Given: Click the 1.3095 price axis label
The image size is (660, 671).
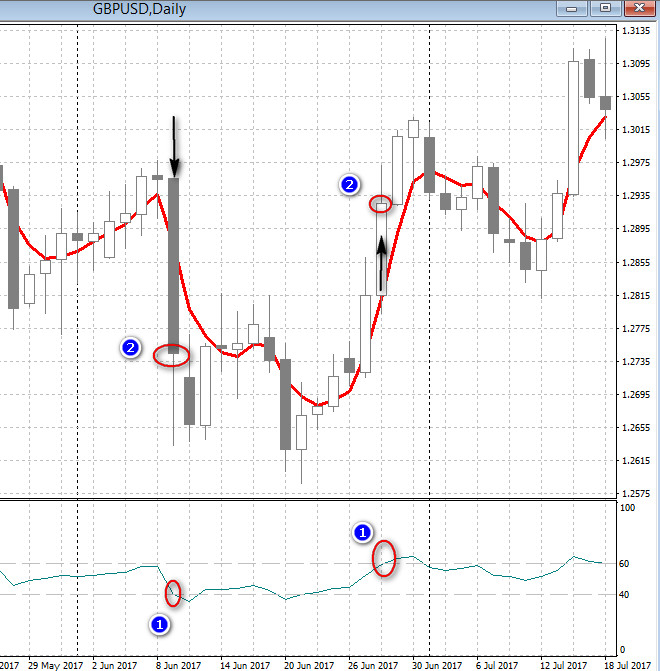Looking at the screenshot, I should coord(636,64).
